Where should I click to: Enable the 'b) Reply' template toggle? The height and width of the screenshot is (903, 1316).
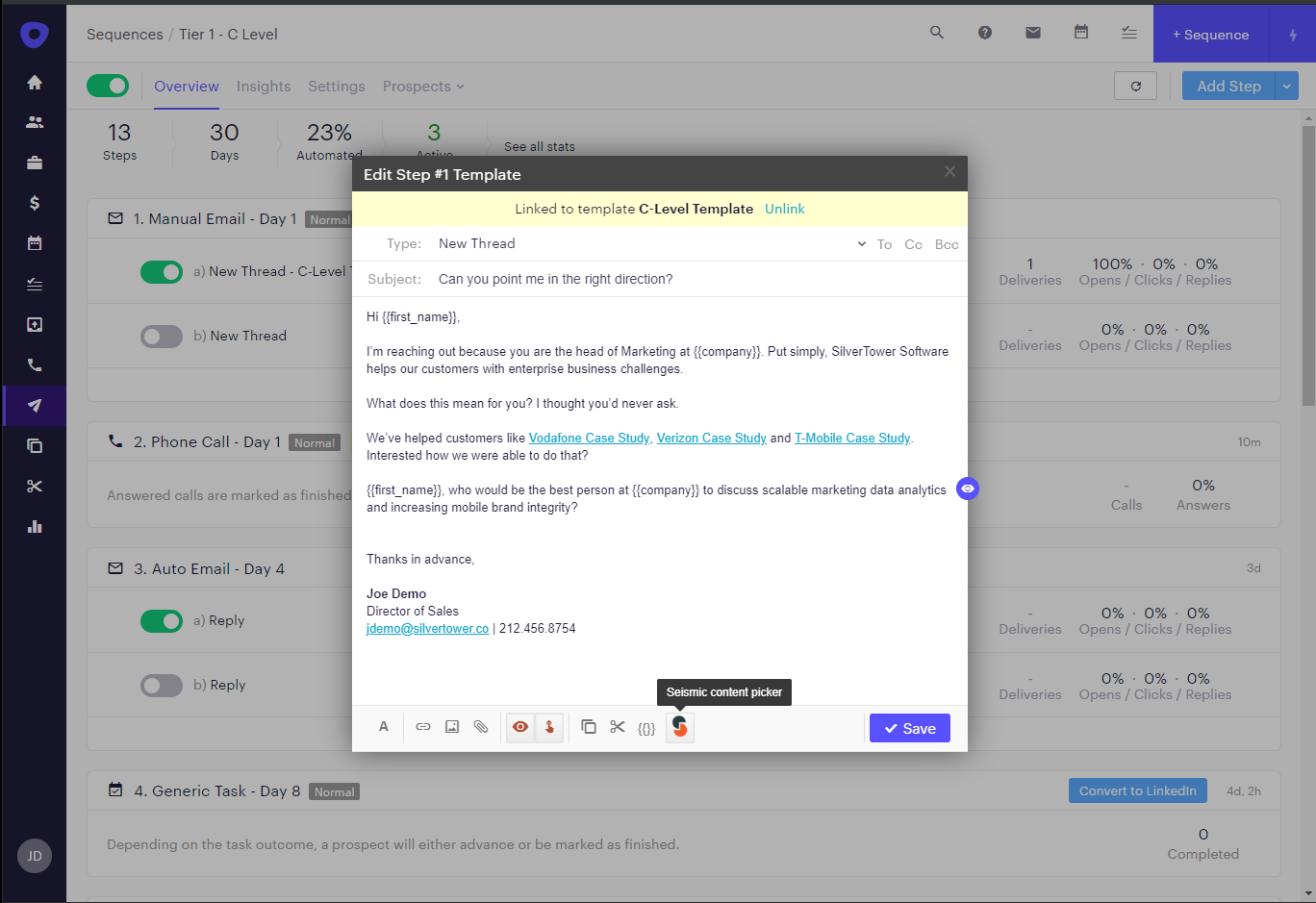(x=162, y=686)
